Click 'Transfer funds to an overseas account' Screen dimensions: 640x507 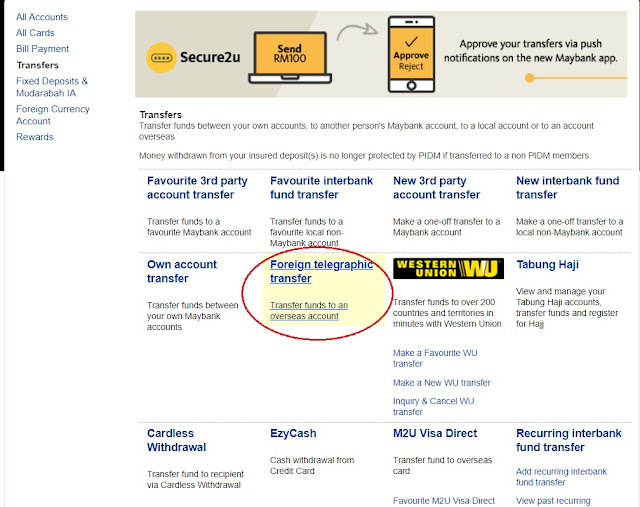[x=309, y=311]
